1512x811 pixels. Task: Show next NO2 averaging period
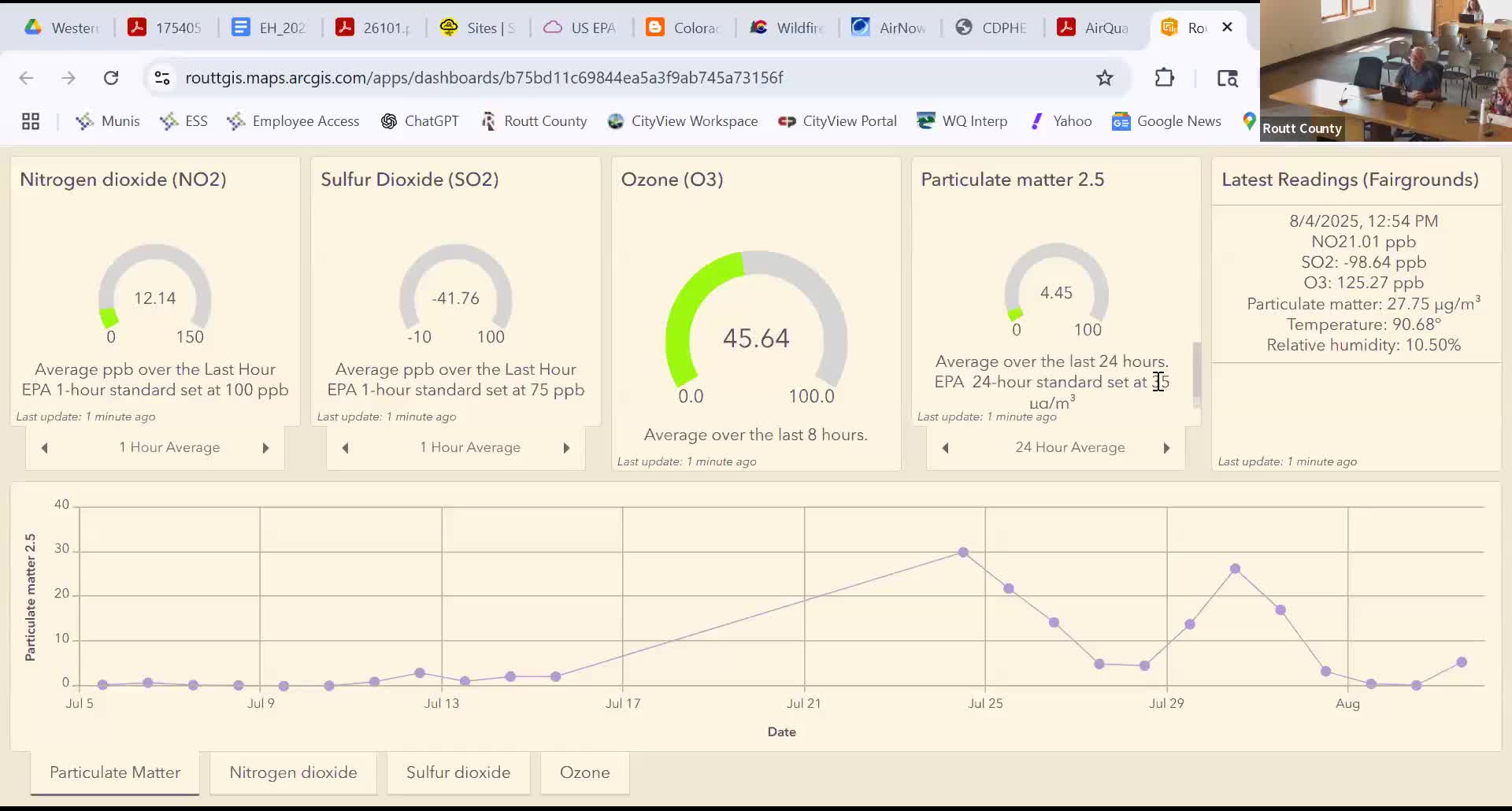point(265,448)
